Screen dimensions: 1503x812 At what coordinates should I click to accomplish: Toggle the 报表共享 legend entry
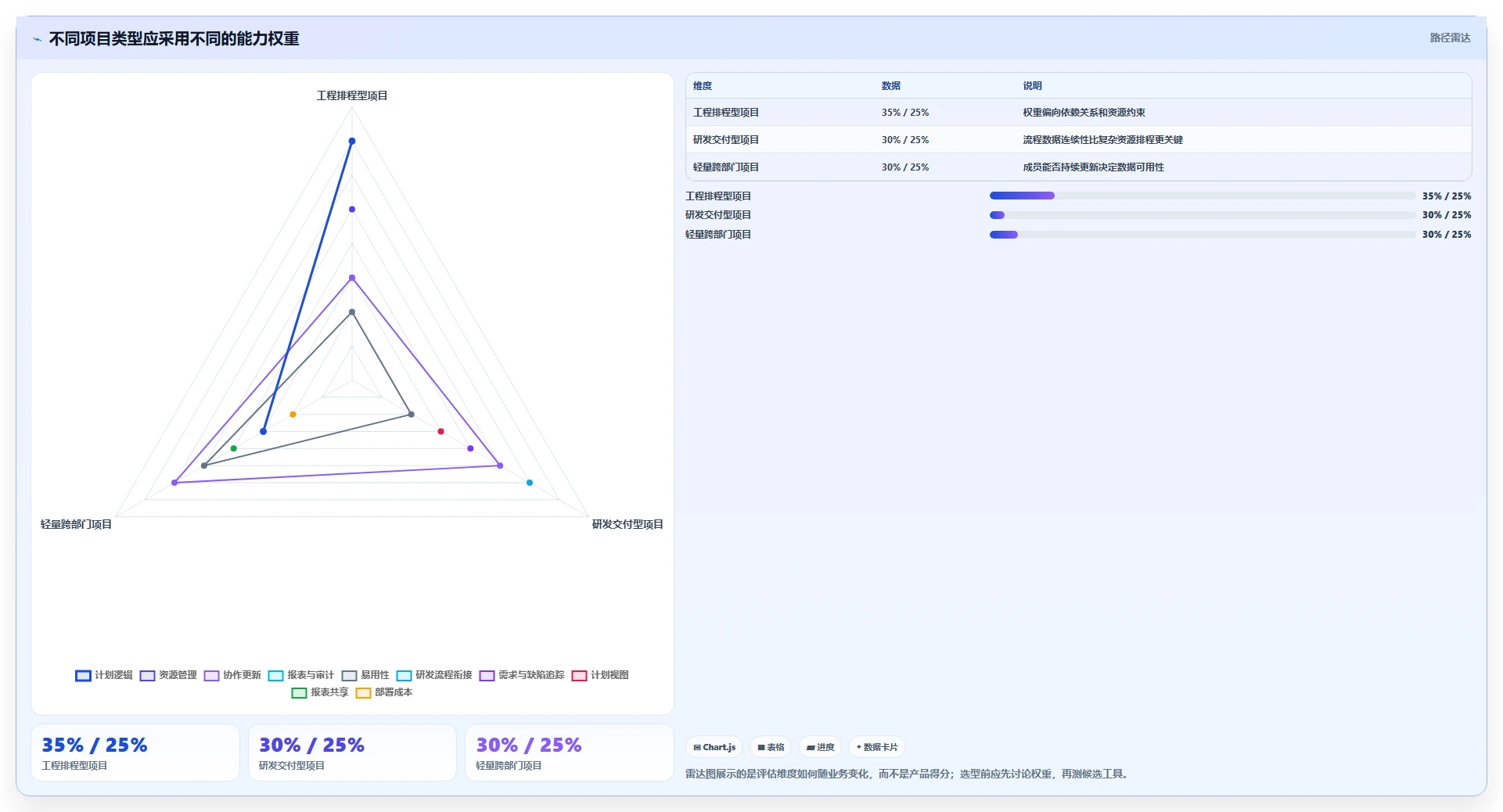[320, 692]
